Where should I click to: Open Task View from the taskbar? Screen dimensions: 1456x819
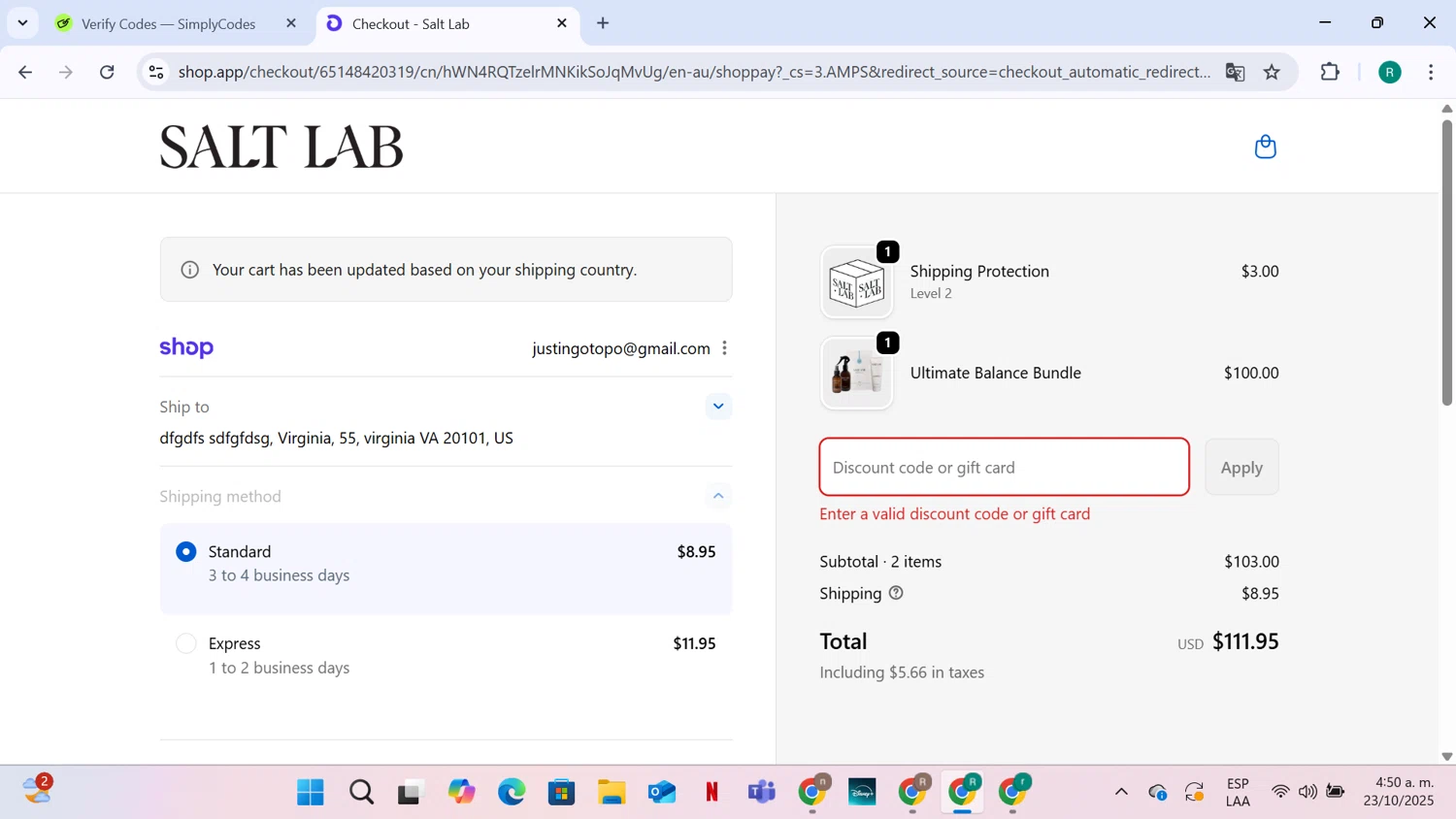click(412, 792)
